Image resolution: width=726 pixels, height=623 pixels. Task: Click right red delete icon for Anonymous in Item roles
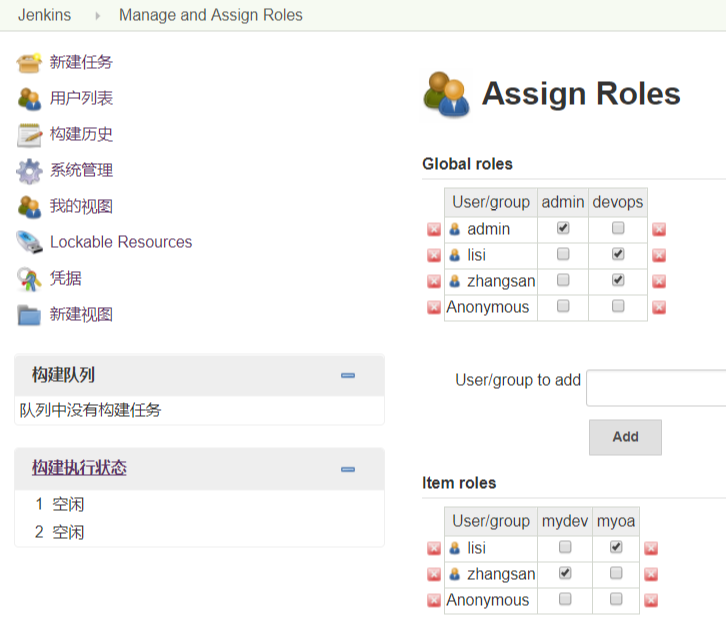pyautogui.click(x=651, y=600)
